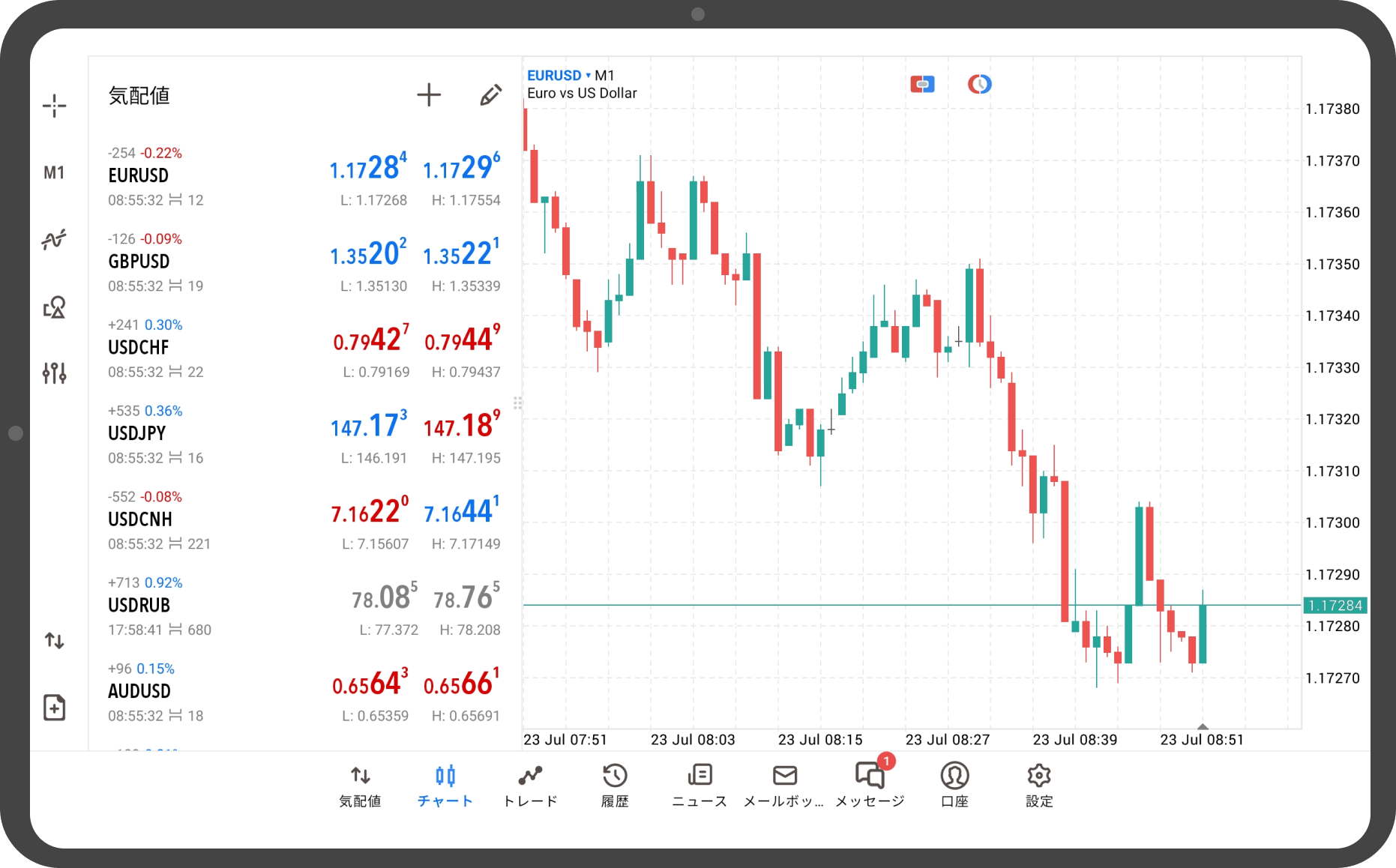Viewport: 1396px width, 868px height.
Task: Open the ニュース news tab
Action: [x=699, y=786]
